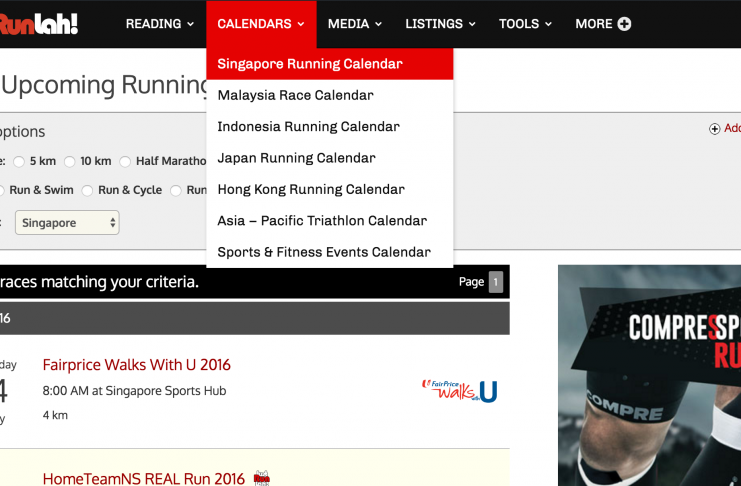741x486 pixels.
Task: Open the LISTINGS menu
Action: (x=440, y=24)
